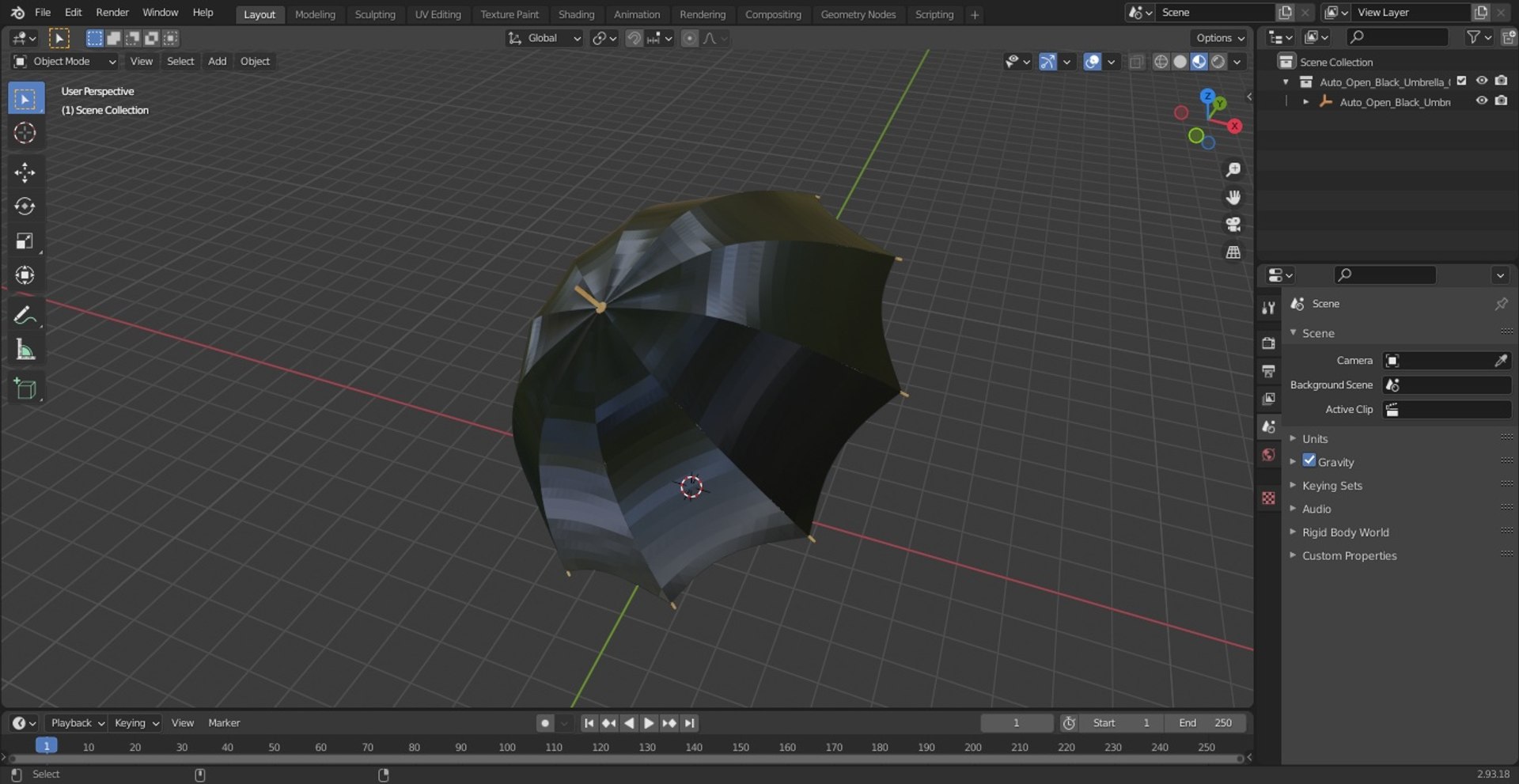This screenshot has width=1519, height=784.
Task: Select the Measure tool
Action: [x=25, y=349]
